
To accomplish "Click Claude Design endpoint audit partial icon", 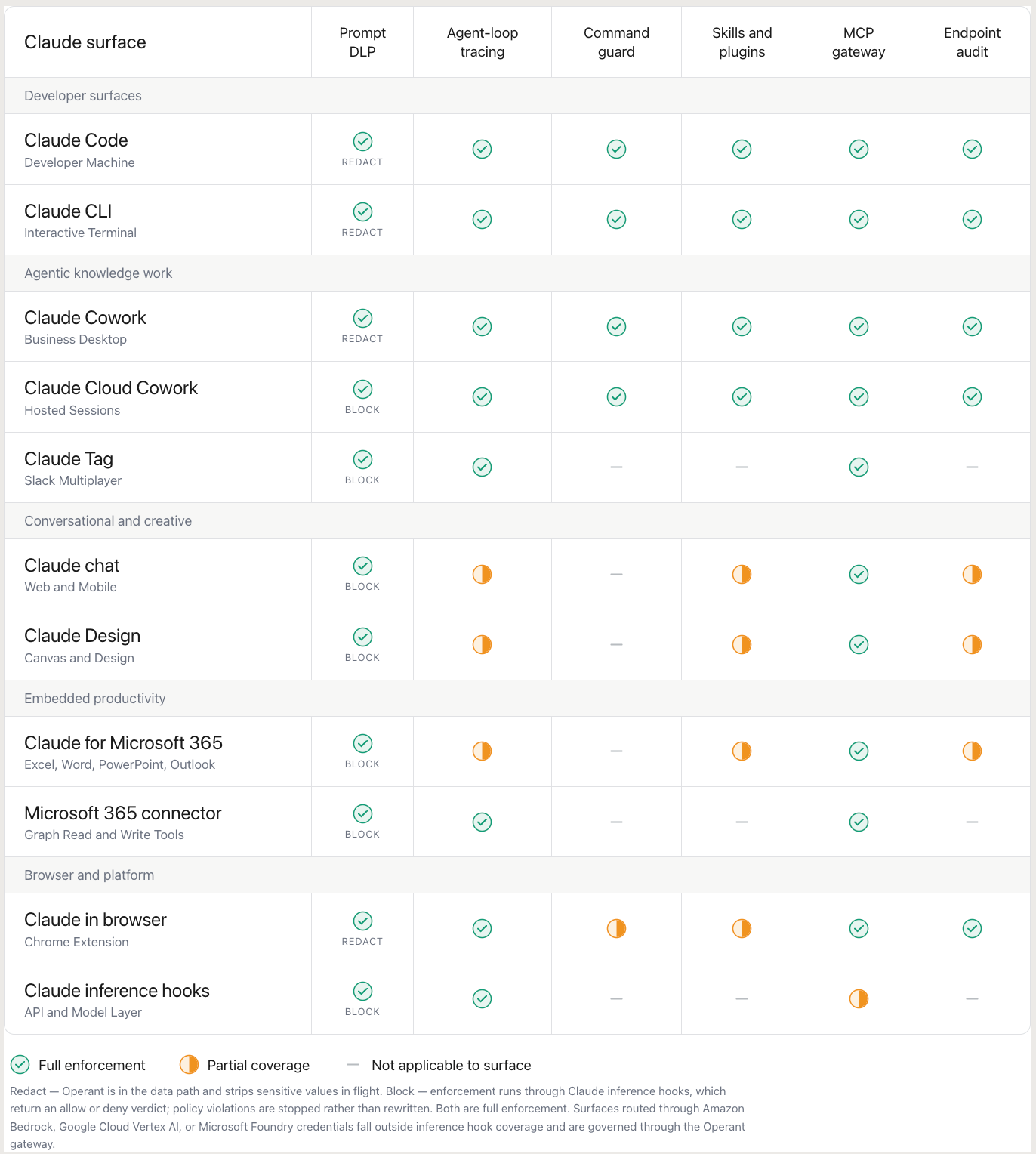I will tap(972, 644).
